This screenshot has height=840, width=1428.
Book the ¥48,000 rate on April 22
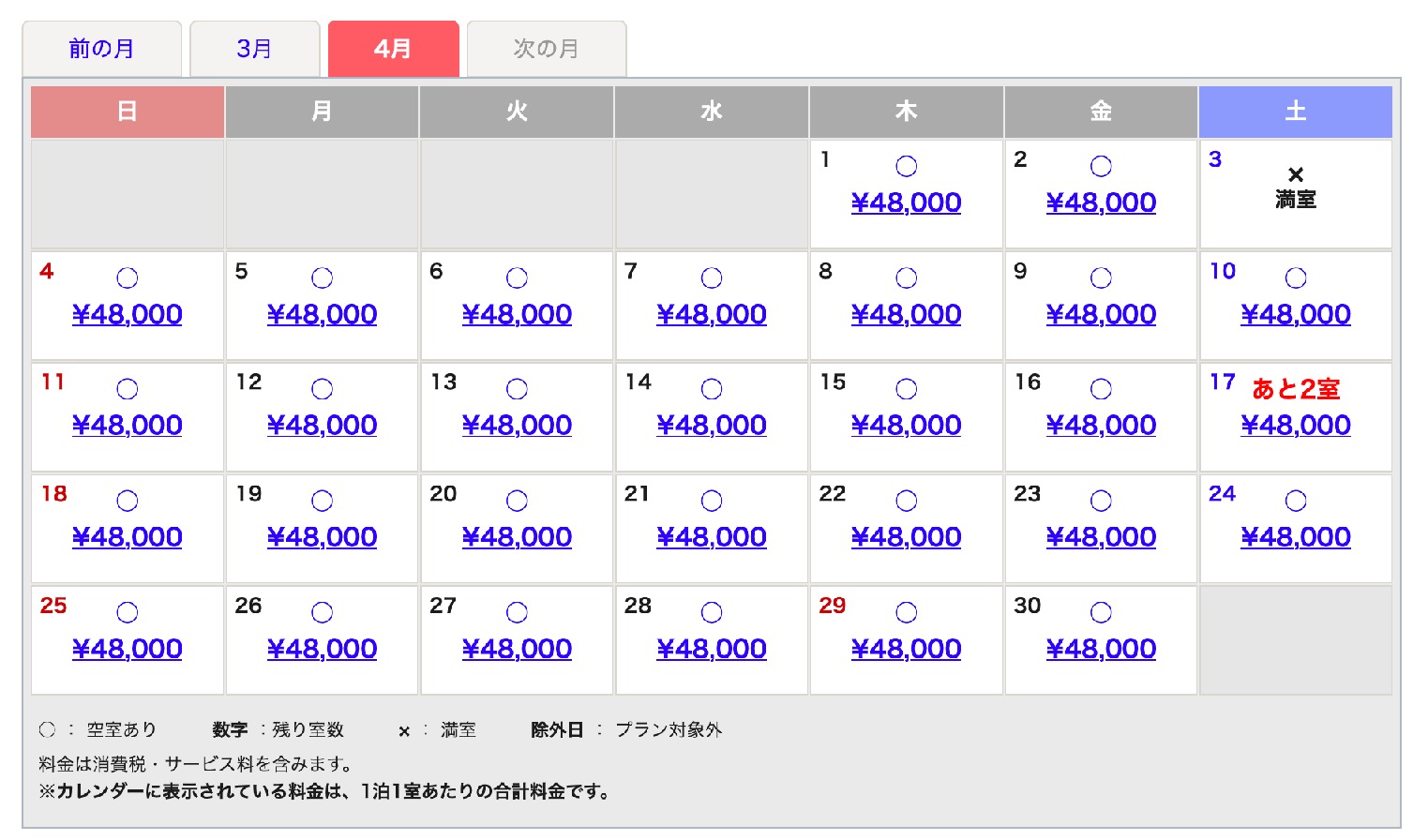click(906, 537)
